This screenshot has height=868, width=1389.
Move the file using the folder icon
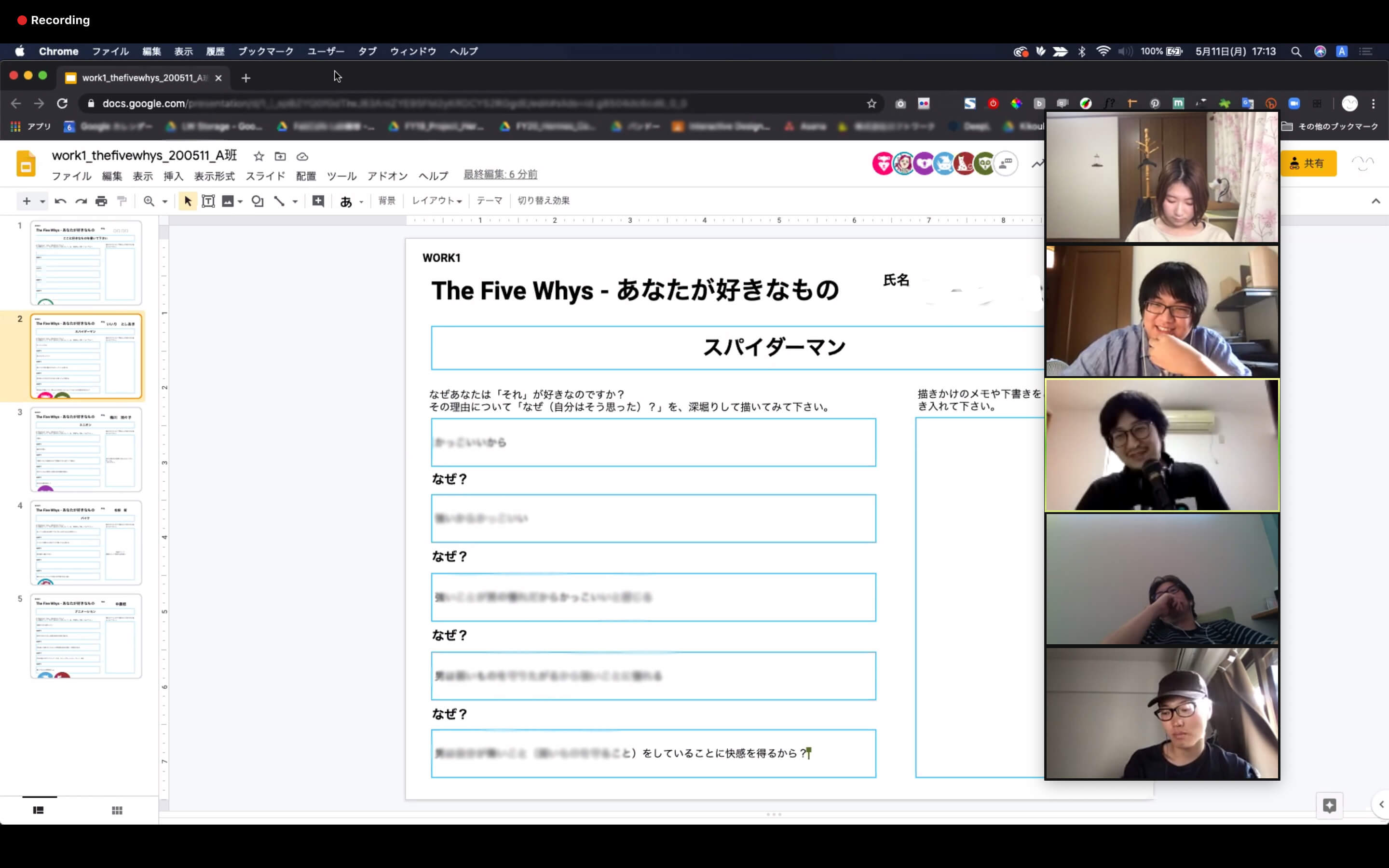pyautogui.click(x=280, y=156)
